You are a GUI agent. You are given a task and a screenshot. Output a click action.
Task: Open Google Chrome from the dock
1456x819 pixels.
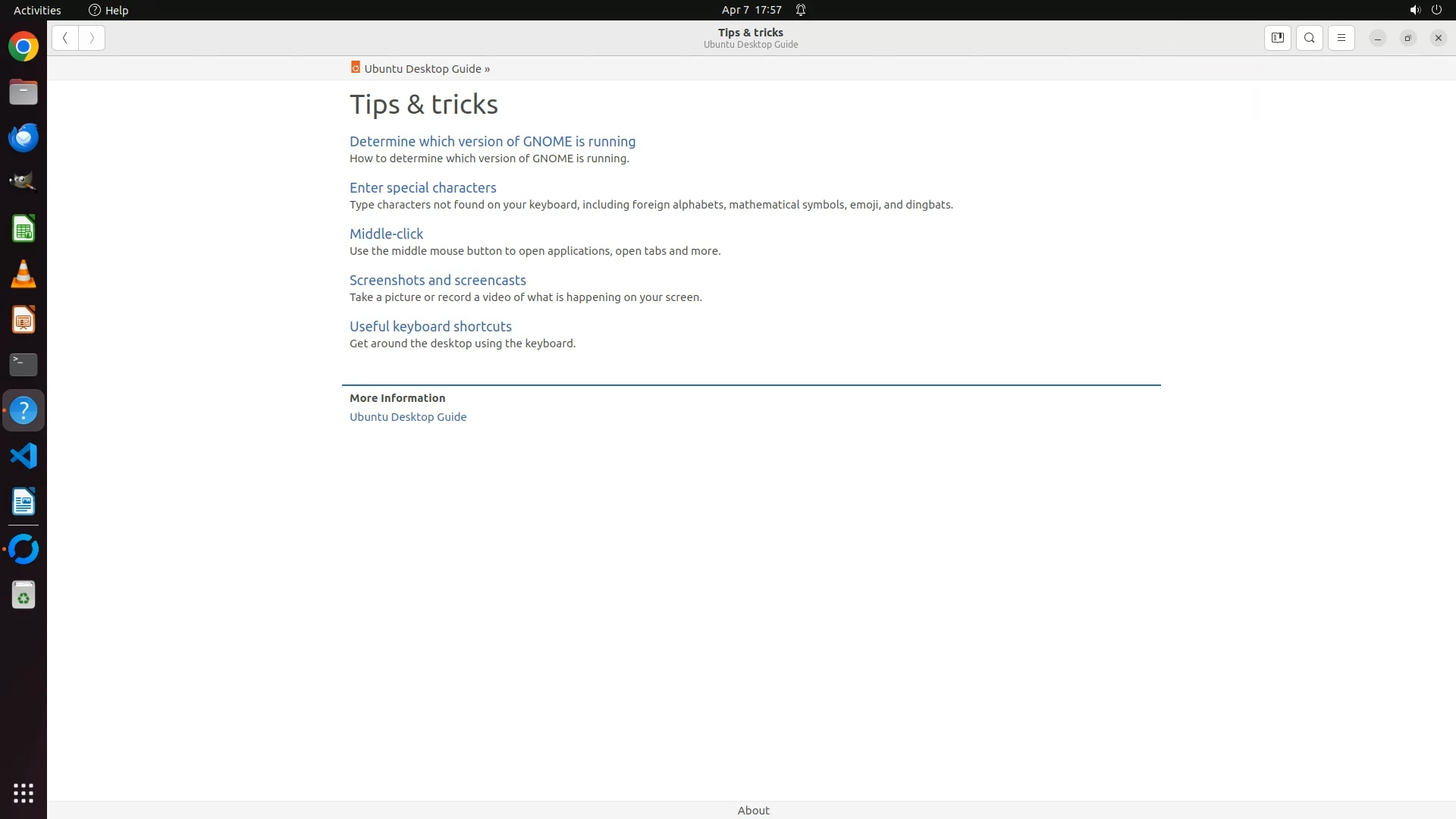(x=24, y=47)
